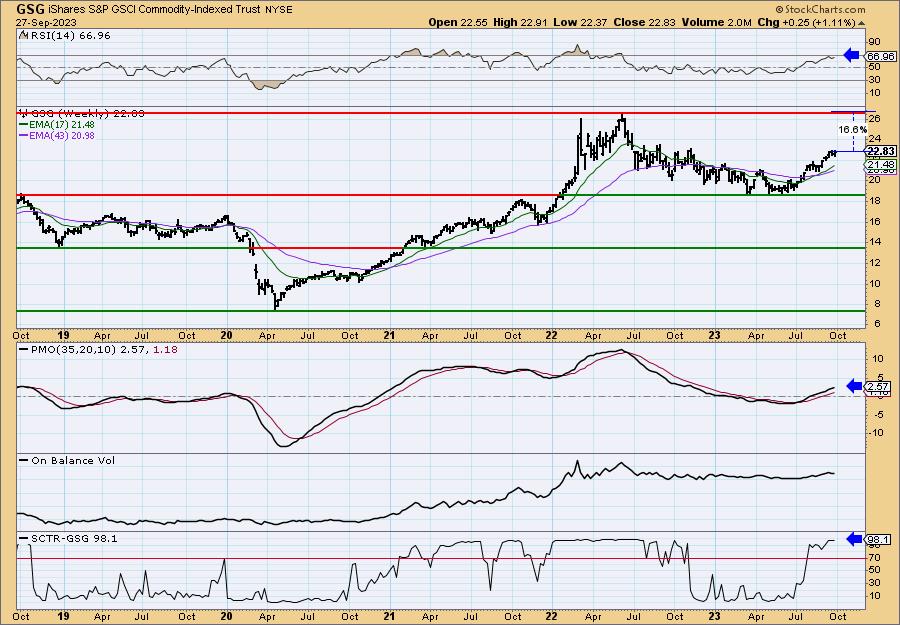Click the GSG ticker symbol in the header
Image resolution: width=900 pixels, height=625 pixels.
[29, 9]
